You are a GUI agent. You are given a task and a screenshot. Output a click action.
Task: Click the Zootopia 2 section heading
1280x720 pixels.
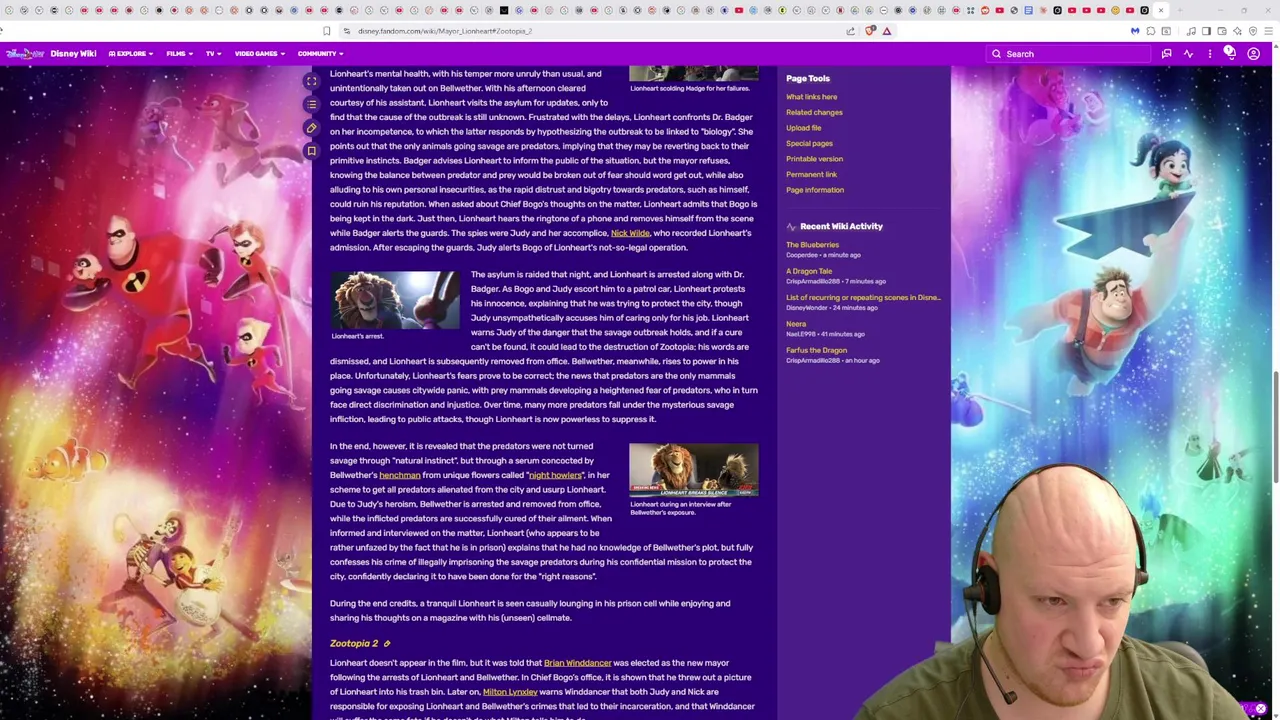tap(354, 644)
